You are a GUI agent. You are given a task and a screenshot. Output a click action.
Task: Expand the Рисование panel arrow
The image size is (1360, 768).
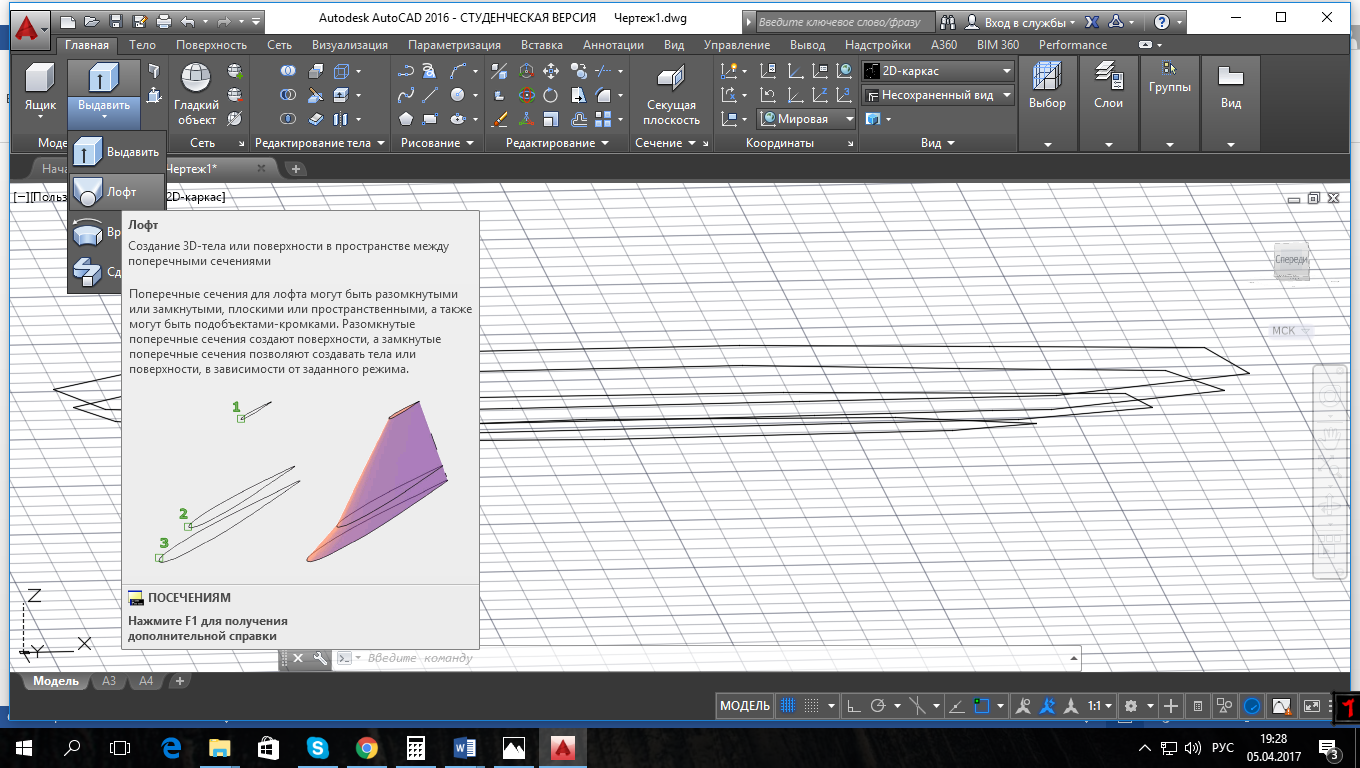click(x=437, y=143)
